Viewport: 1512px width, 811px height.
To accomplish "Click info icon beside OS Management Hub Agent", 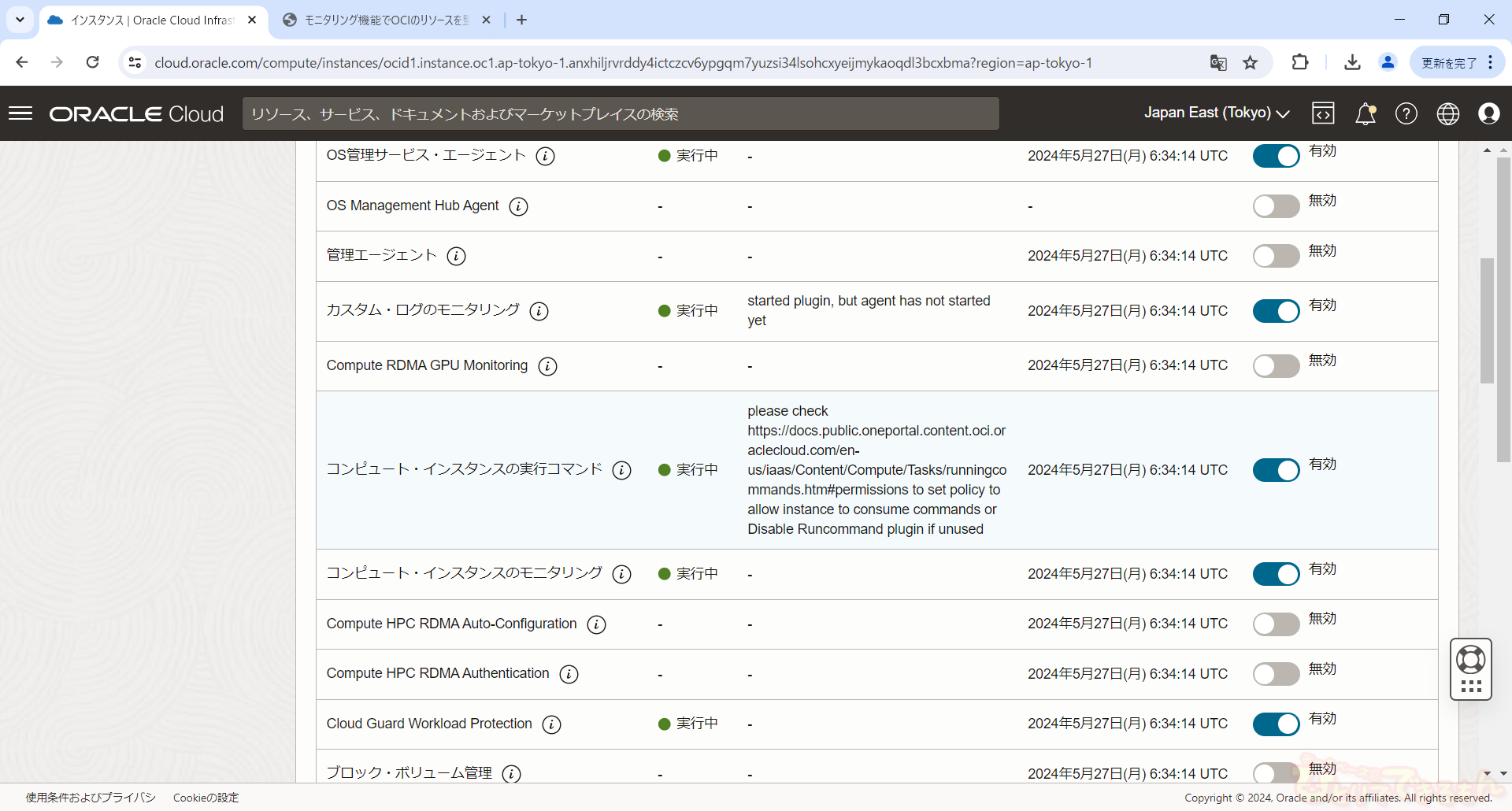I will coord(518,206).
